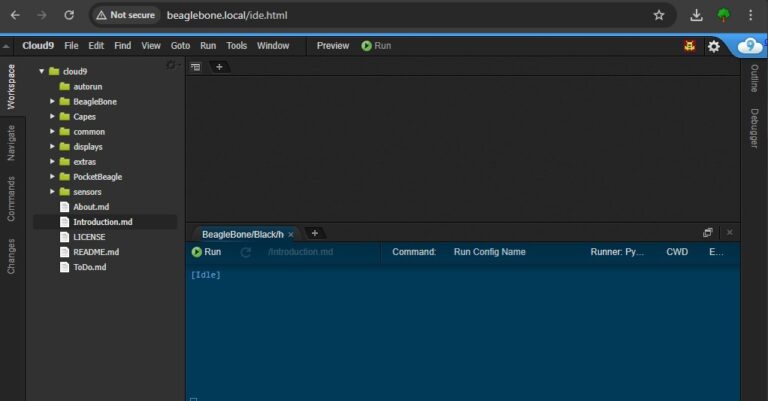
Task: Add a new console tab with plus
Action: tap(314, 233)
